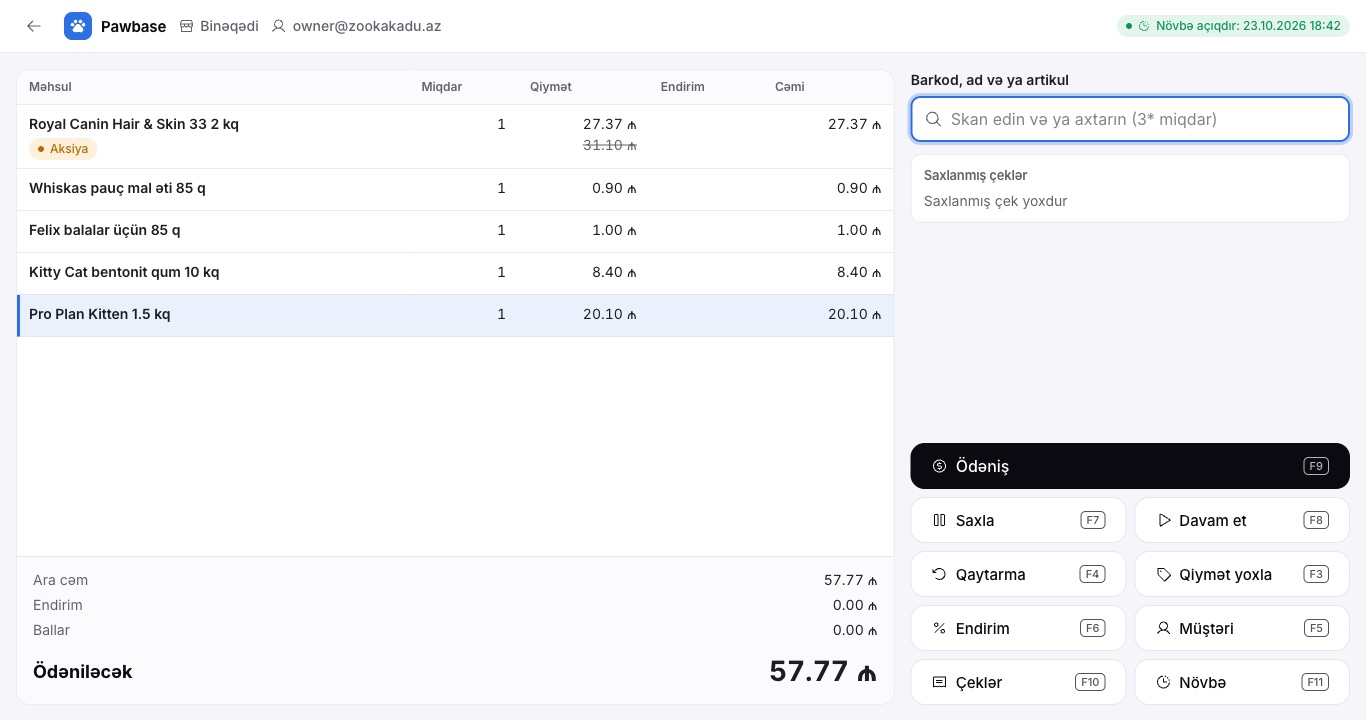Start a return with Qaytarma
This screenshot has width=1366, height=720.
pyautogui.click(x=1018, y=574)
